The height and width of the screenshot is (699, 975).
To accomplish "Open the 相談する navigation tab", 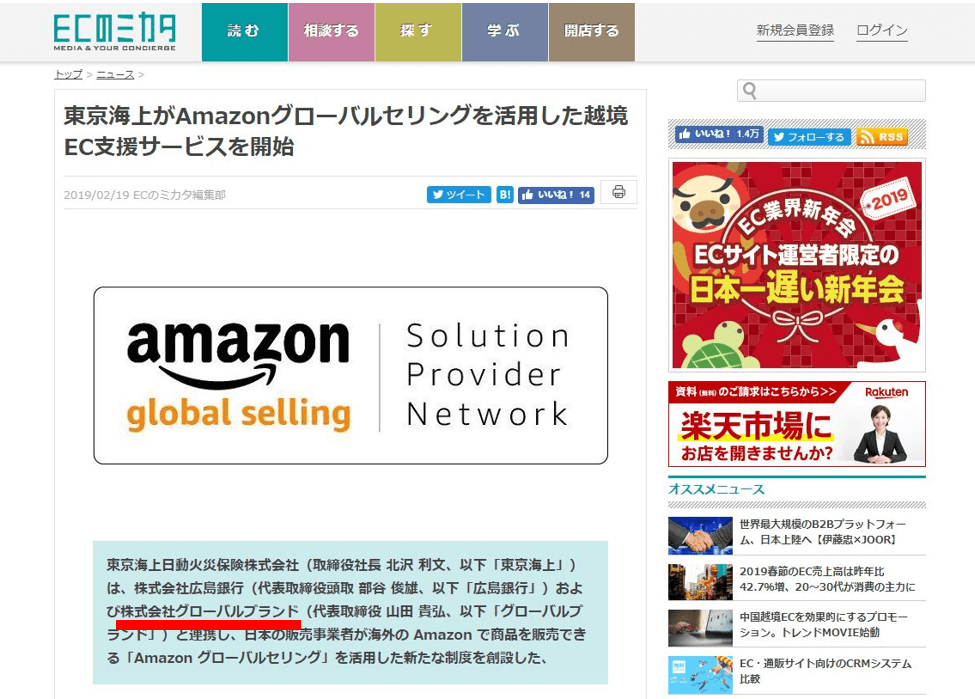I will point(331,32).
